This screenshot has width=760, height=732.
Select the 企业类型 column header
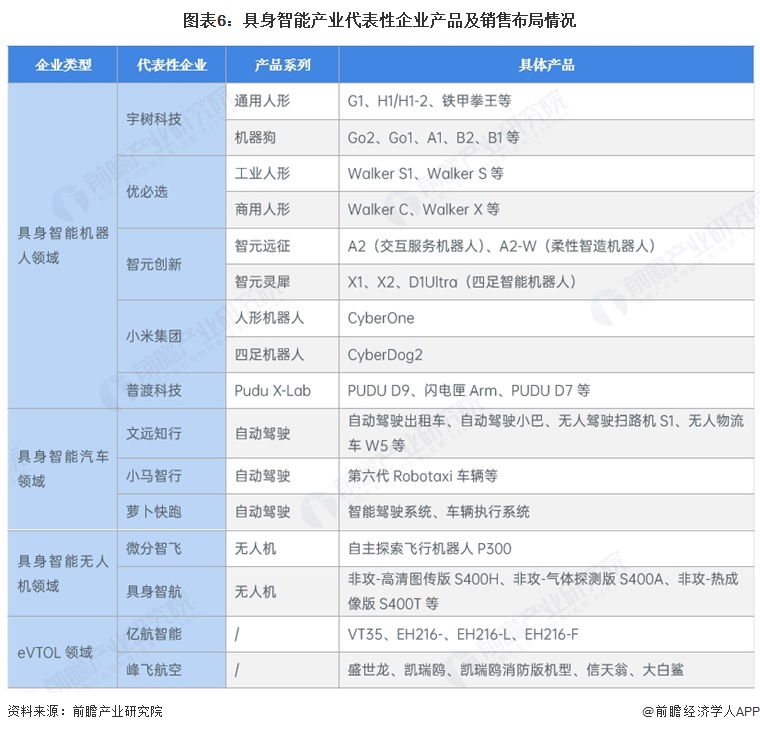point(63,64)
